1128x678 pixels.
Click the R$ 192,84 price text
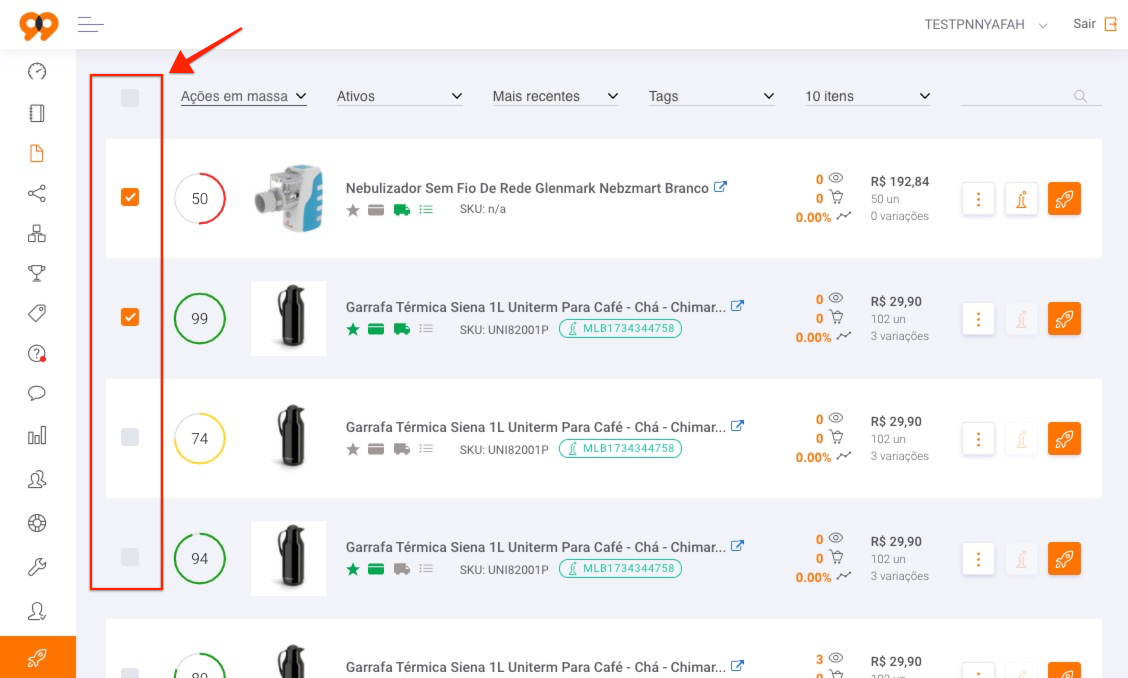899,181
